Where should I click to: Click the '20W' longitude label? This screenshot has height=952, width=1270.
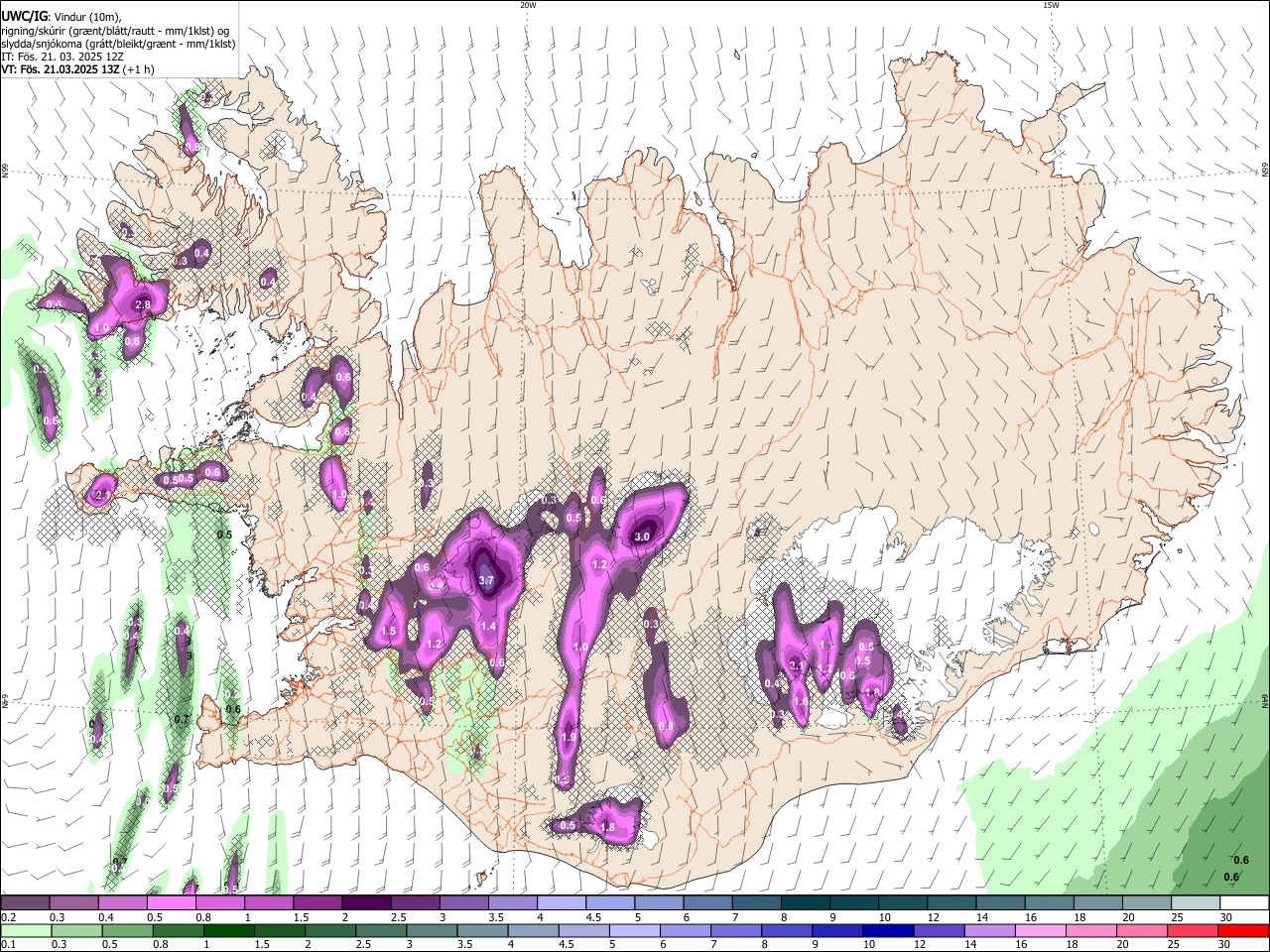[528, 5]
